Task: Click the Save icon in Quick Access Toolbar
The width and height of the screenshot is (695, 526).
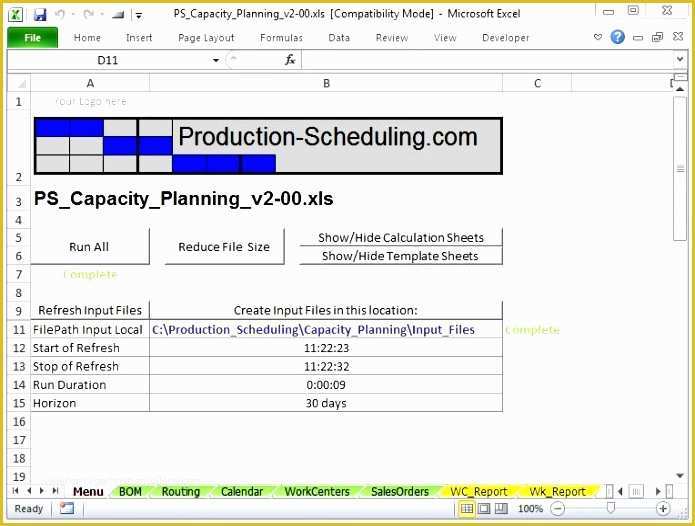Action: tap(40, 15)
